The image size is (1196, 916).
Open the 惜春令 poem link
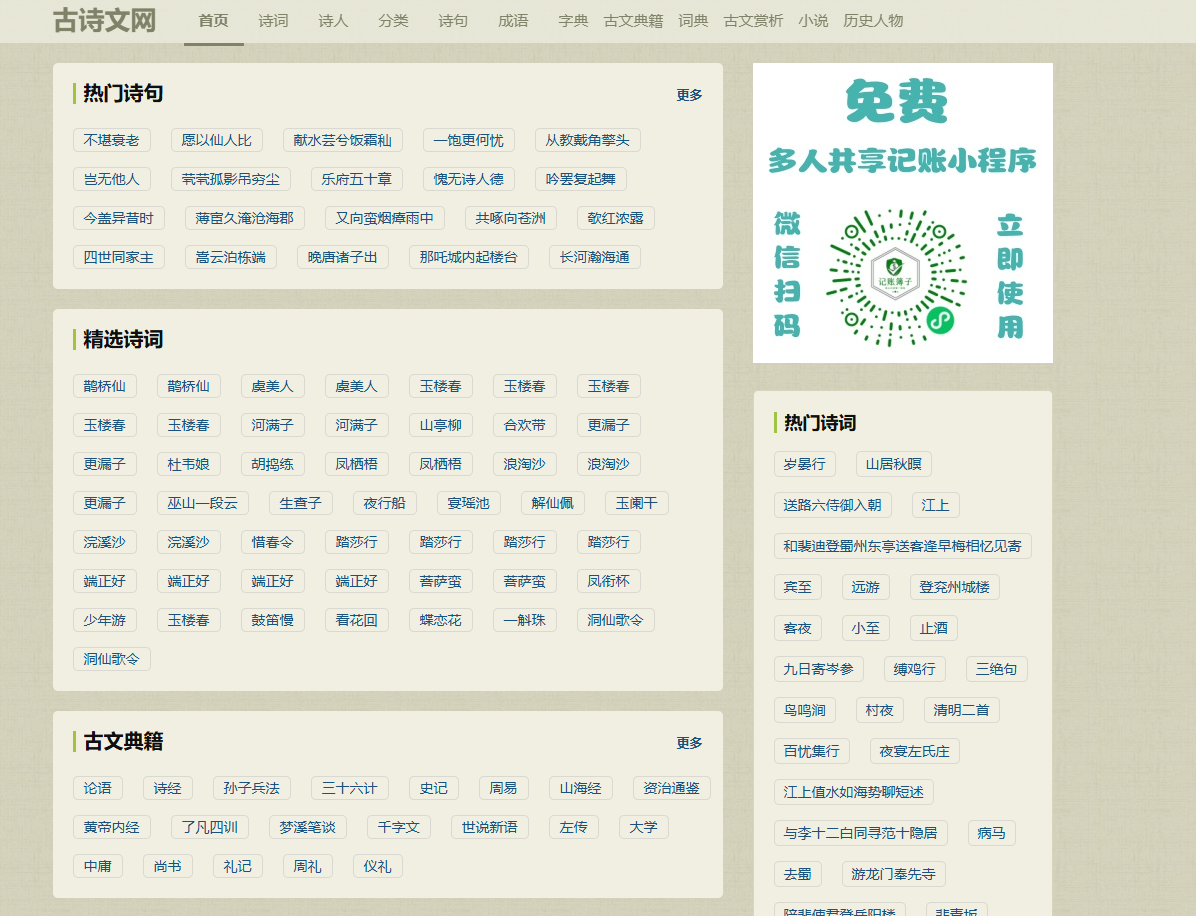pos(272,542)
